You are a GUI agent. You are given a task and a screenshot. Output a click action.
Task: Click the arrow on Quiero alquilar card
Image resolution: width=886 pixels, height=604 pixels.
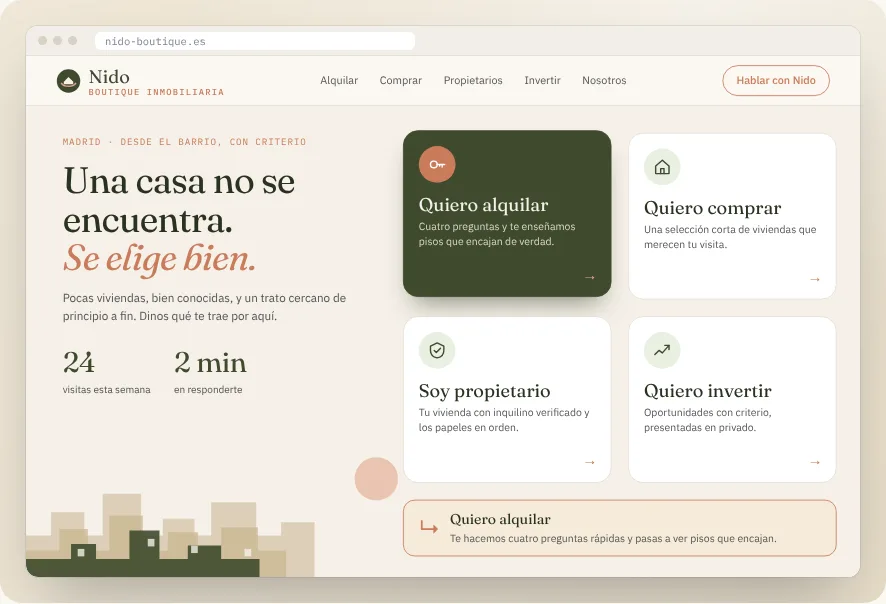coord(589,277)
